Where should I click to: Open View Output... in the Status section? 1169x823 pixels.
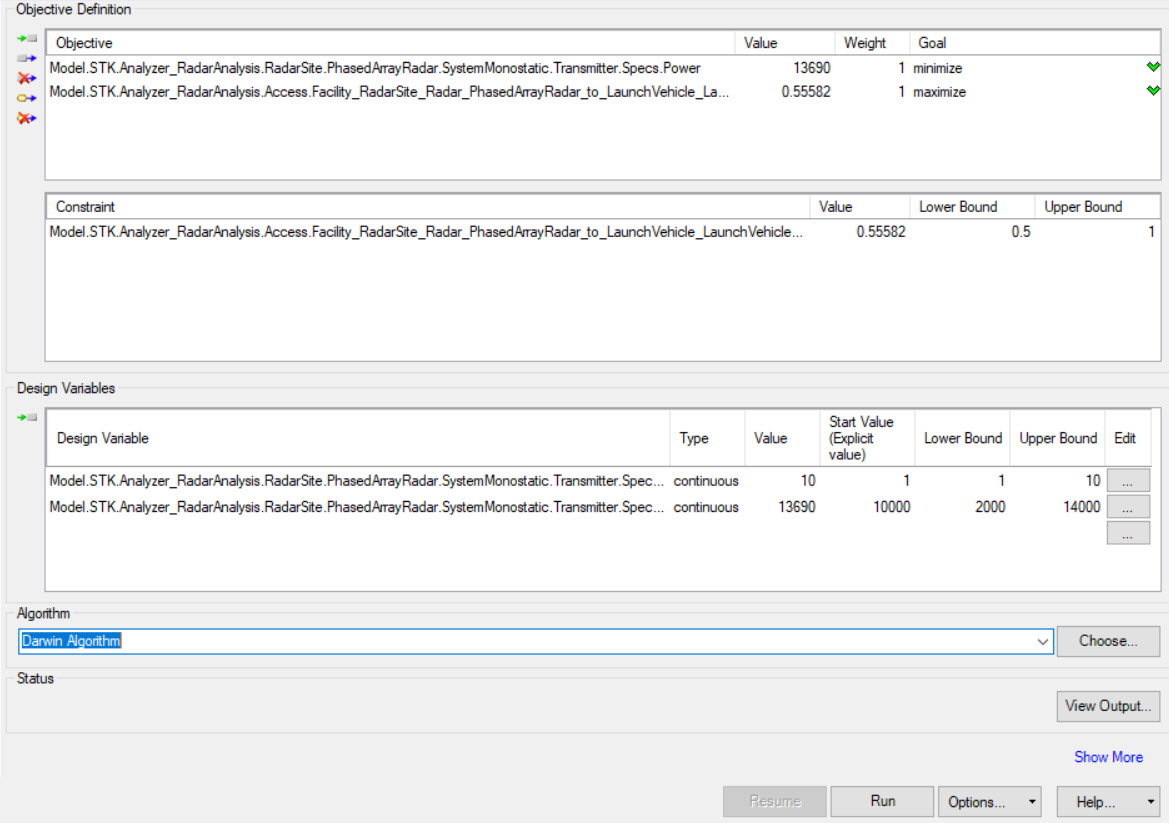pyautogui.click(x=1108, y=706)
